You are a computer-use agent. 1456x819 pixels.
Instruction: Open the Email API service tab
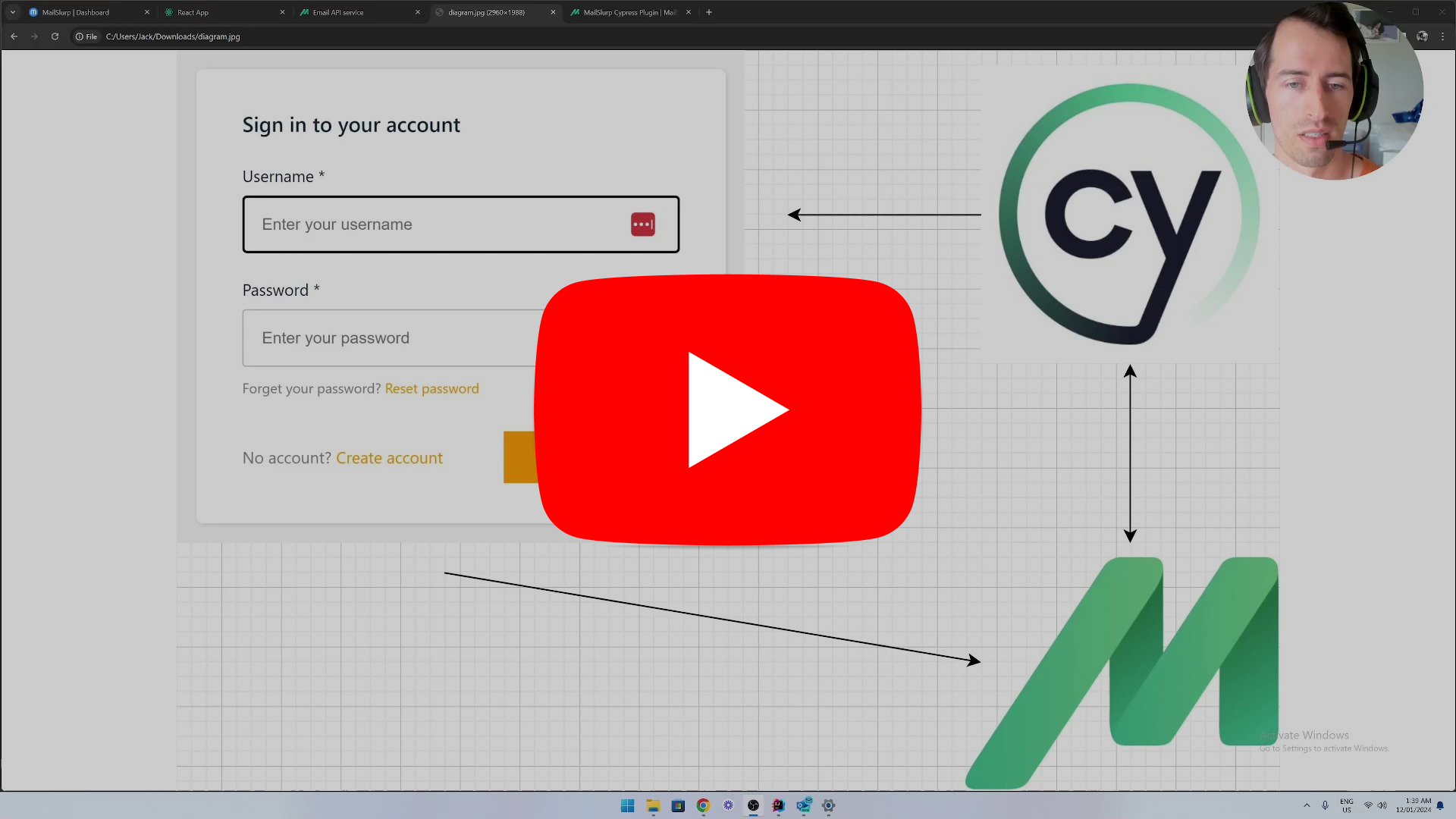(359, 12)
